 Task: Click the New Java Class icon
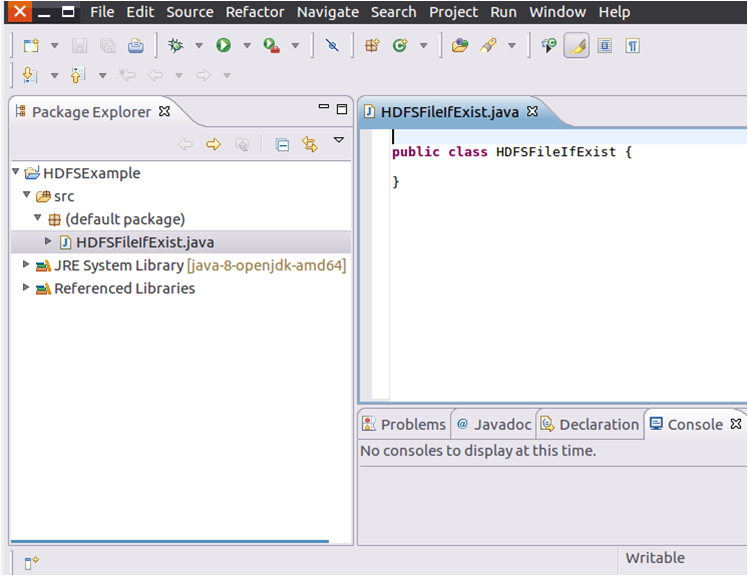pyautogui.click(x=400, y=46)
